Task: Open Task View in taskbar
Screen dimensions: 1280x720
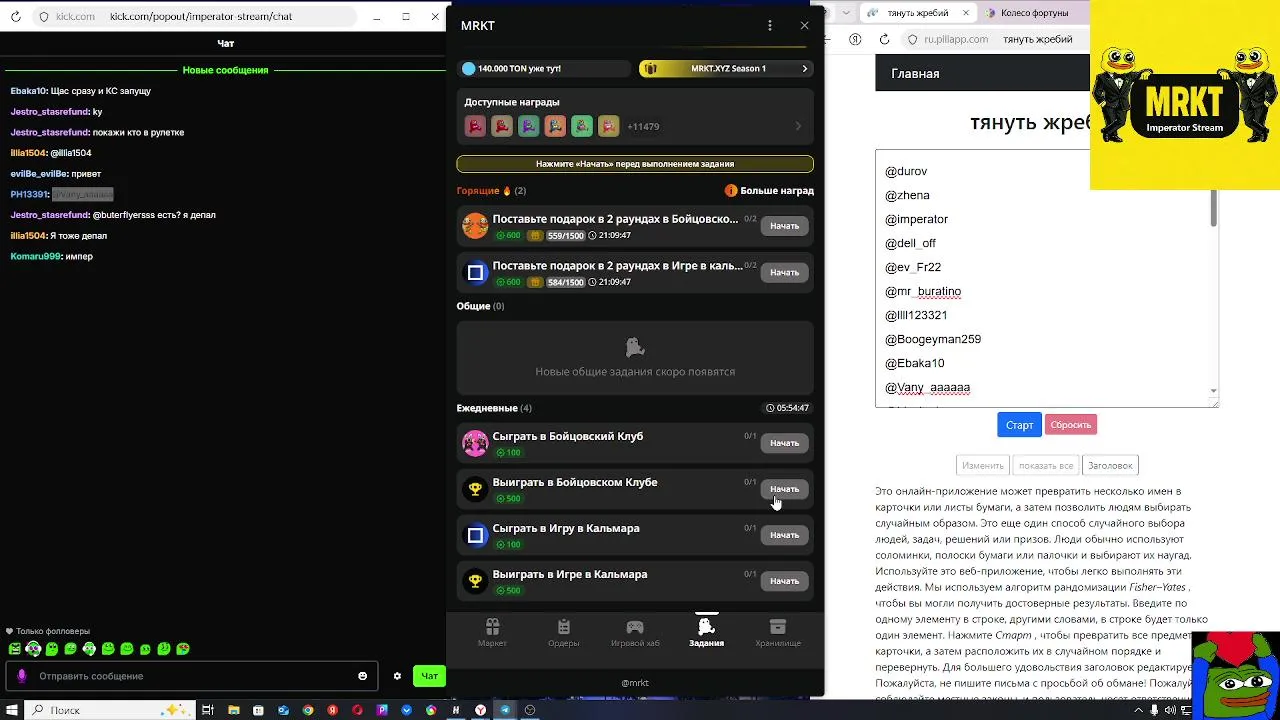Action: [x=208, y=710]
